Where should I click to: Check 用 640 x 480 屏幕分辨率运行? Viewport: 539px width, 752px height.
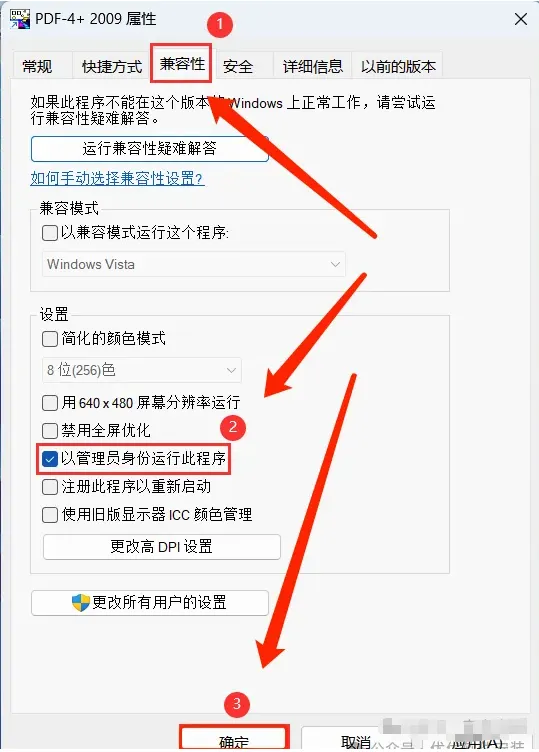point(50,403)
